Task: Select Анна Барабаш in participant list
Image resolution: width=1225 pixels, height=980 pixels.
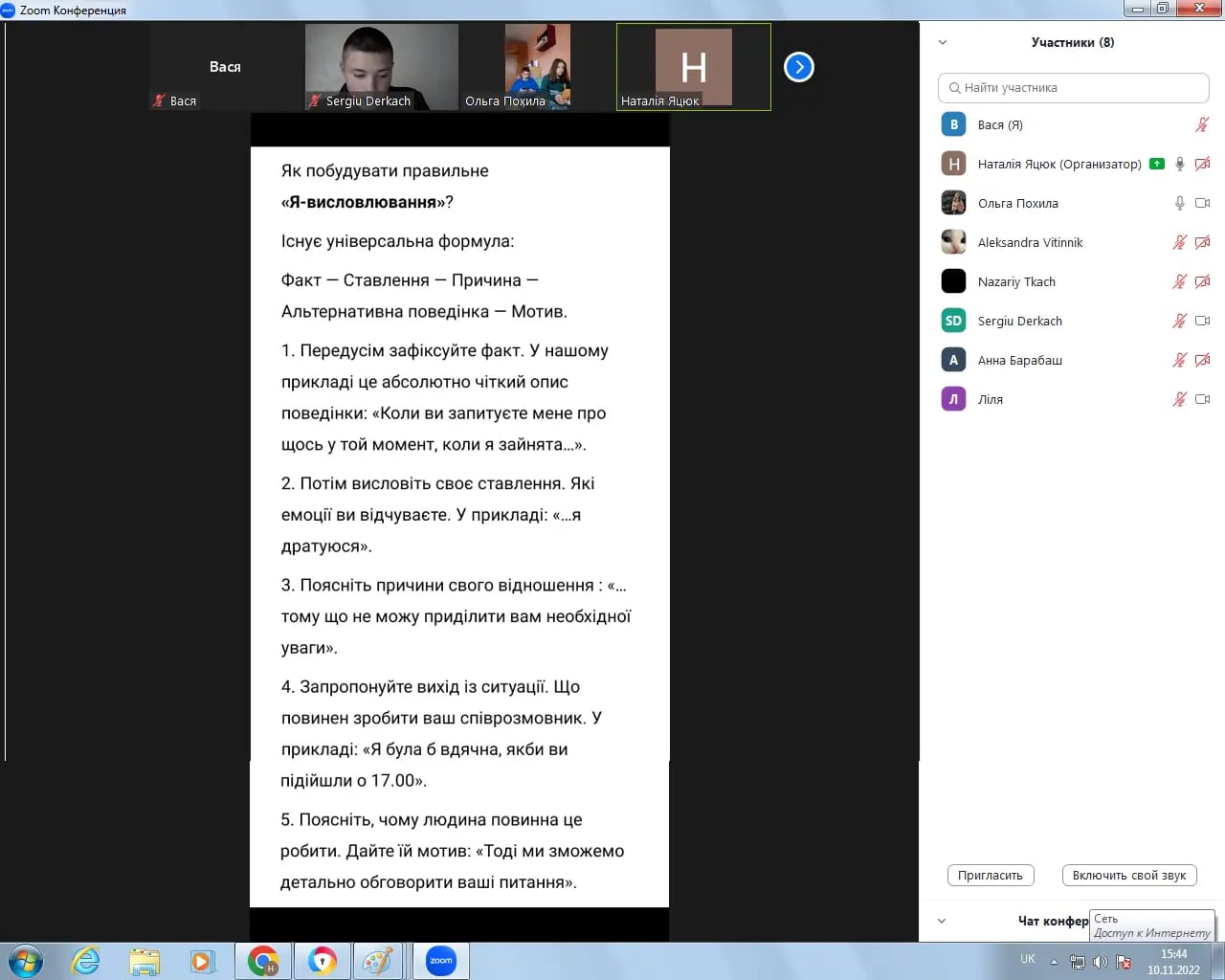Action: tap(1020, 360)
